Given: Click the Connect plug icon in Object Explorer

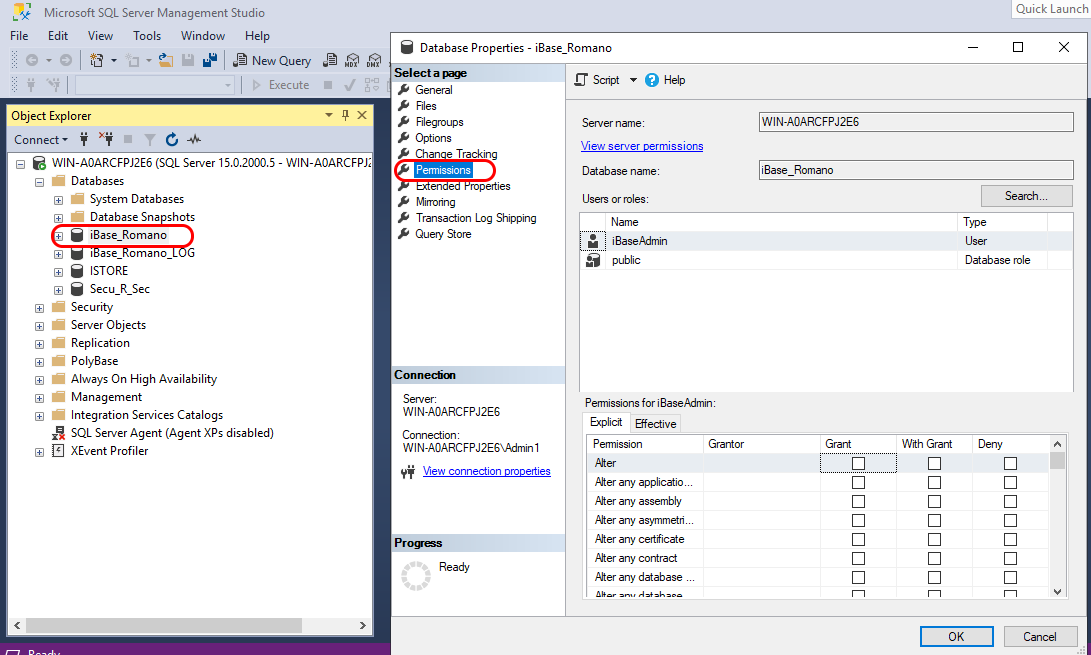Looking at the screenshot, I should [84, 139].
